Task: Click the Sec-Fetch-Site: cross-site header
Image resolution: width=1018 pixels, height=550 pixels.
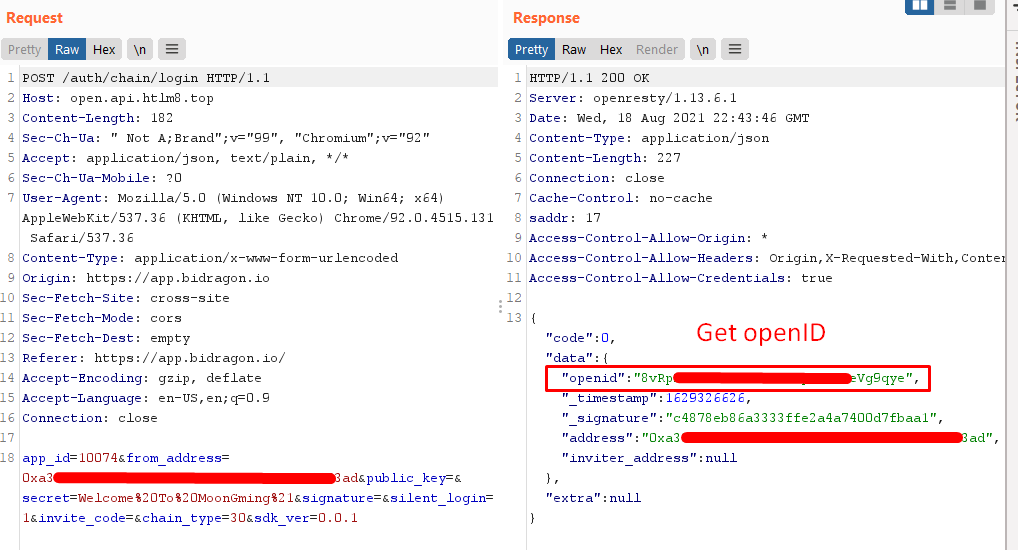Action: [x=125, y=298]
